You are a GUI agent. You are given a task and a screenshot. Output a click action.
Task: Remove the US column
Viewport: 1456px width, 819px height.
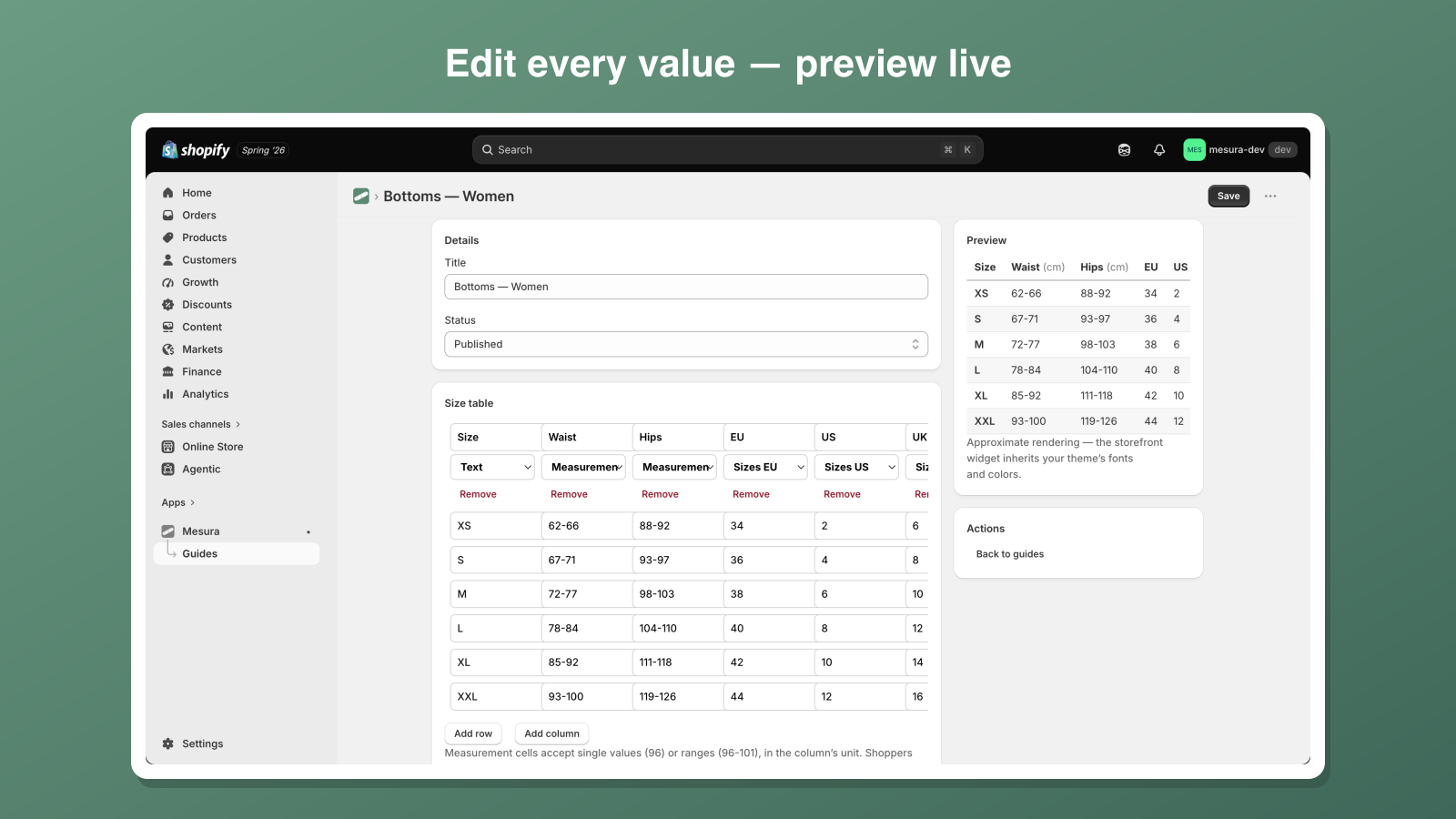[x=842, y=494]
